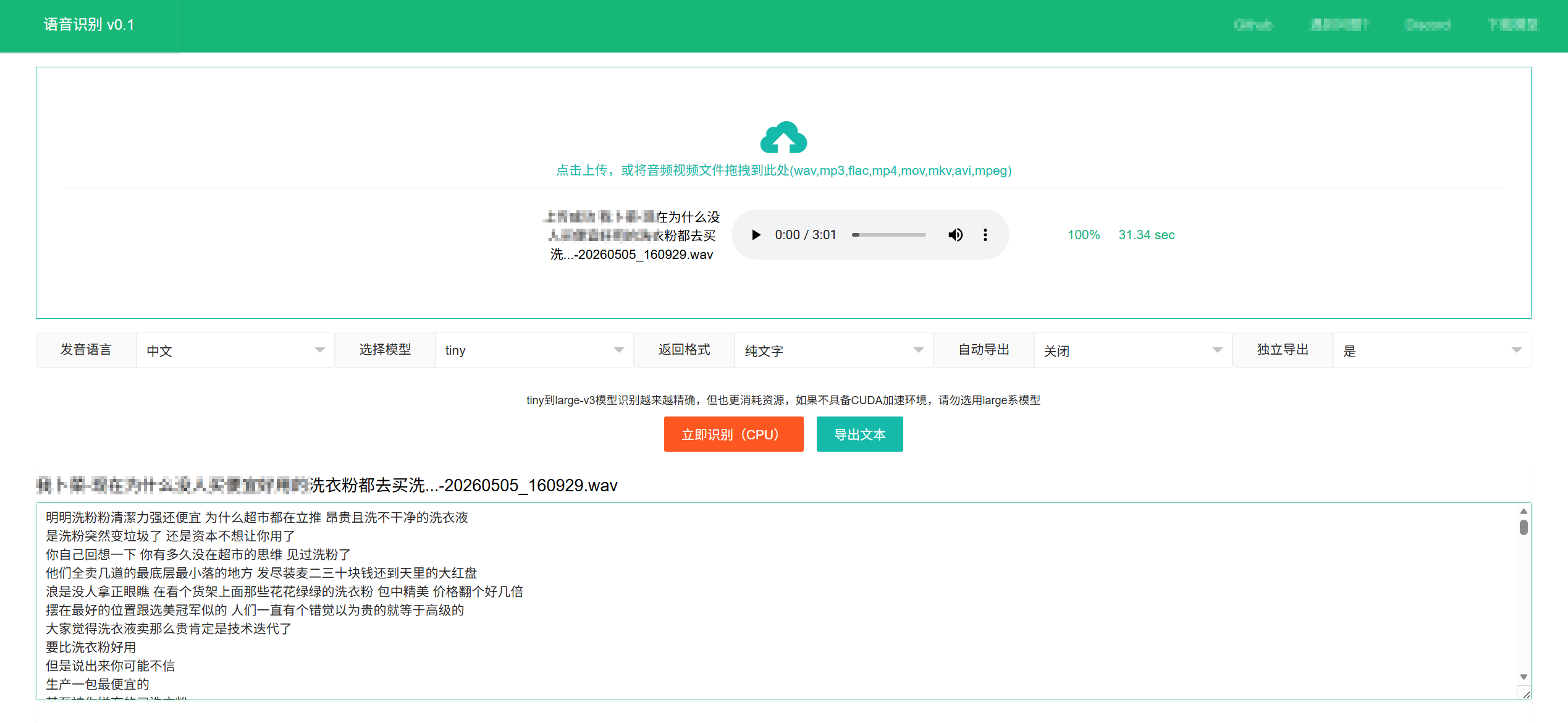
Task: Click the audio time display 0:00 / 3:01
Action: click(806, 235)
